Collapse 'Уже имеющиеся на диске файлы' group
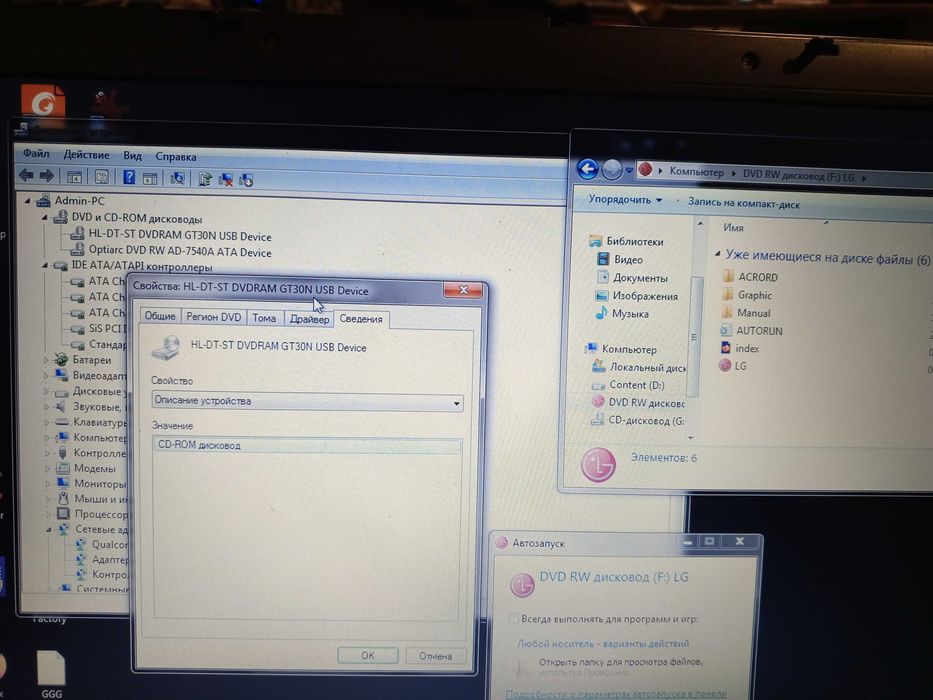The image size is (933, 700). pos(718,254)
